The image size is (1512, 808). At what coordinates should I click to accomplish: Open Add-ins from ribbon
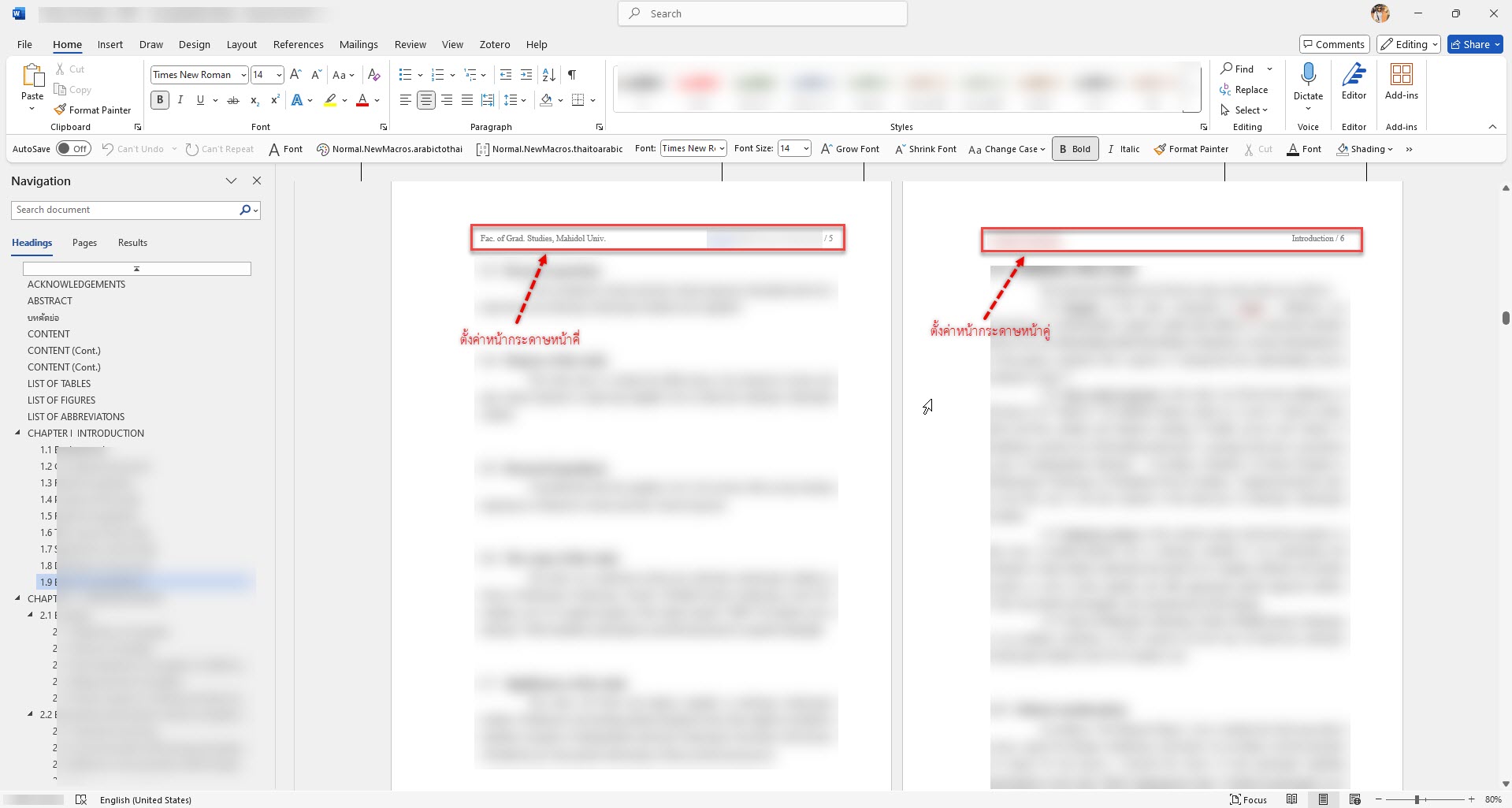click(x=1401, y=81)
